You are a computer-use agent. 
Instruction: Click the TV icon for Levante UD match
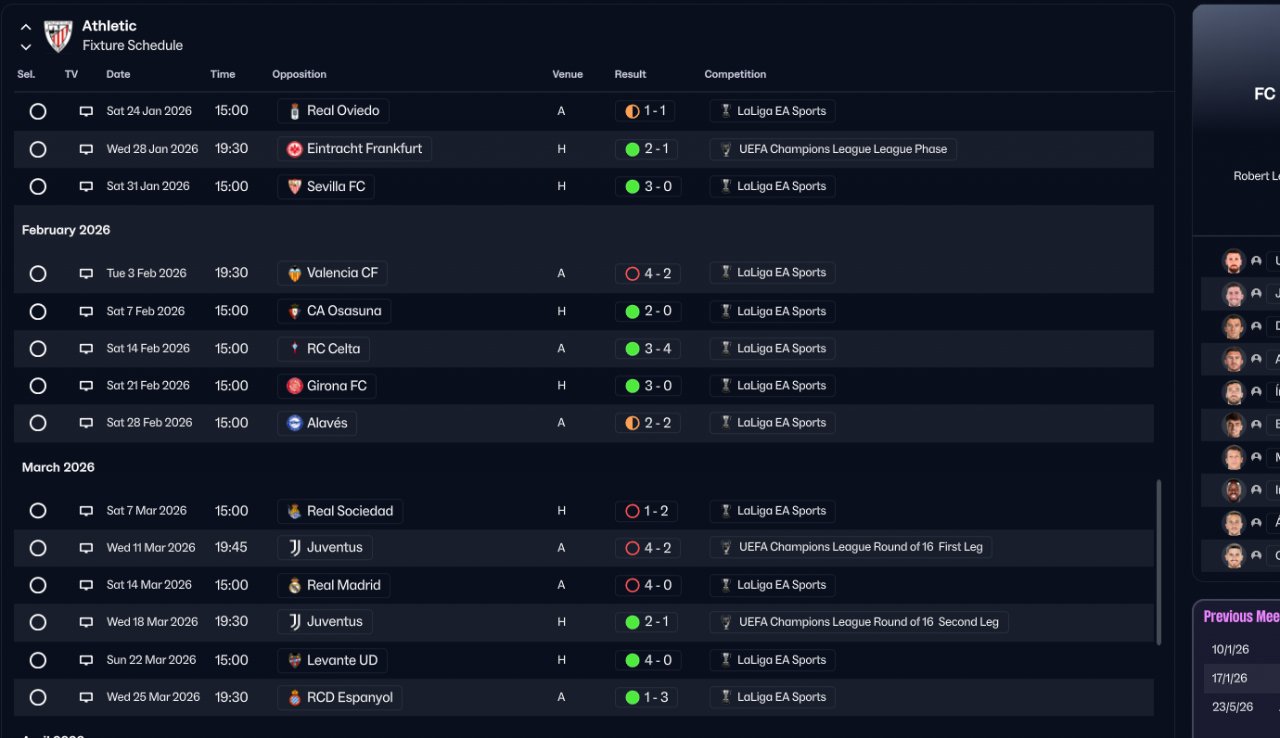(x=86, y=660)
